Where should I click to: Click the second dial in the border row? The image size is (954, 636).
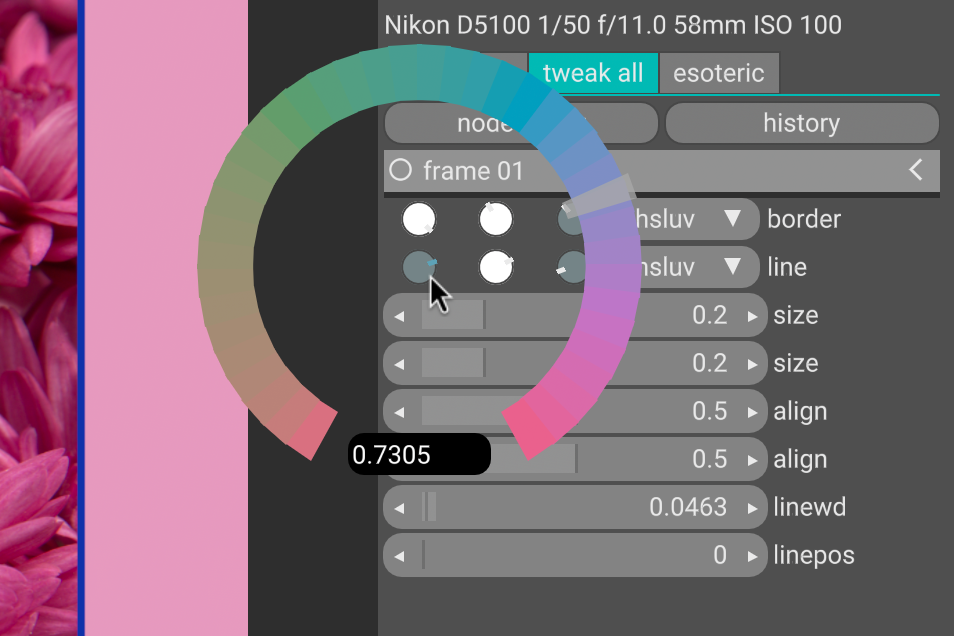(x=496, y=219)
